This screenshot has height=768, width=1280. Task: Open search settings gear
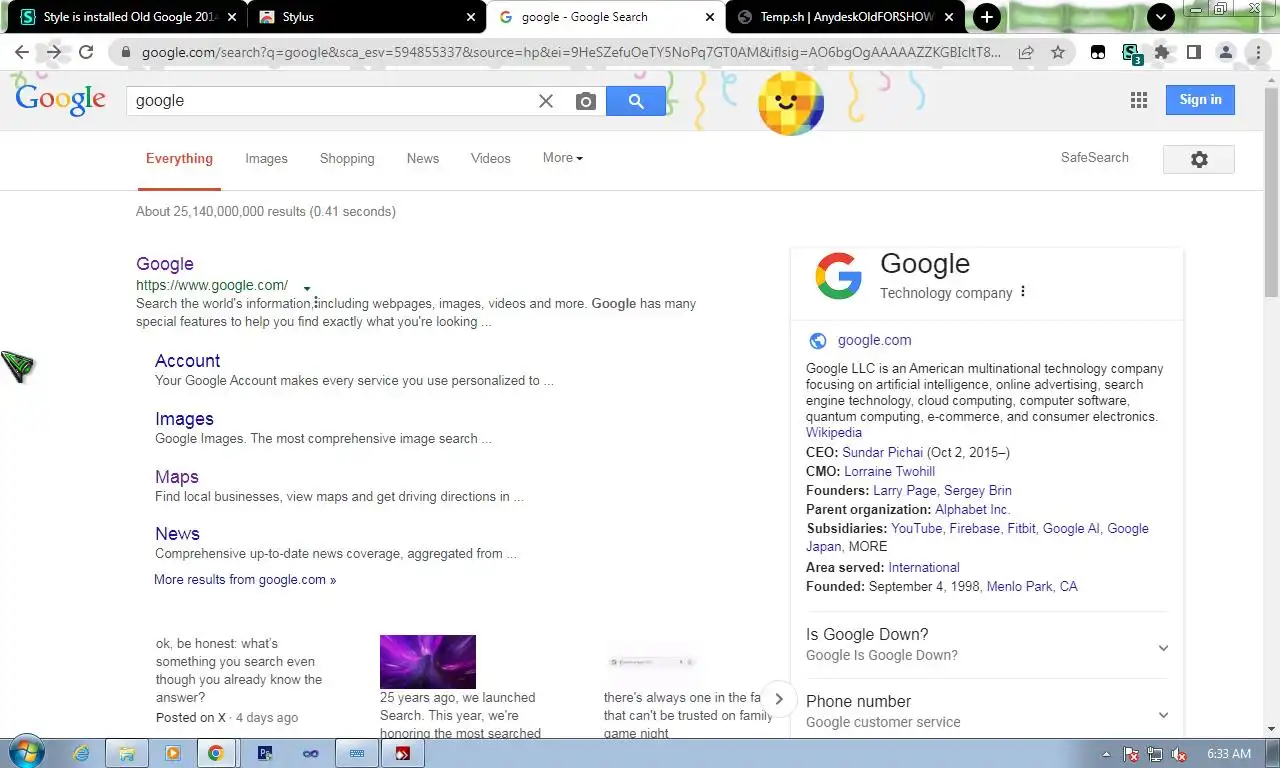1199,159
